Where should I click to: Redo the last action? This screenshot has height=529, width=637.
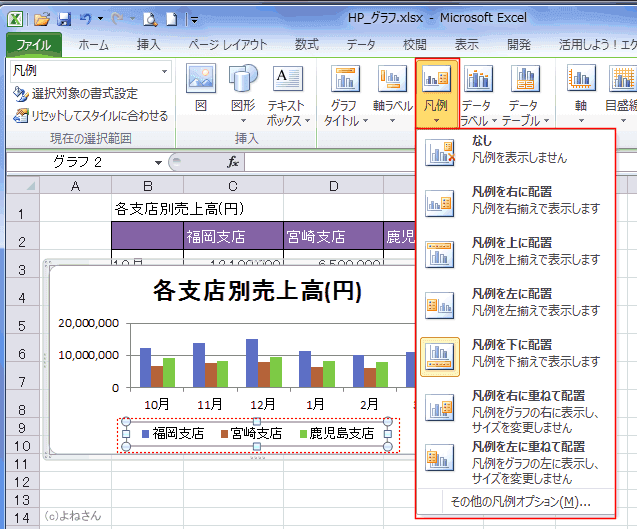117,19
